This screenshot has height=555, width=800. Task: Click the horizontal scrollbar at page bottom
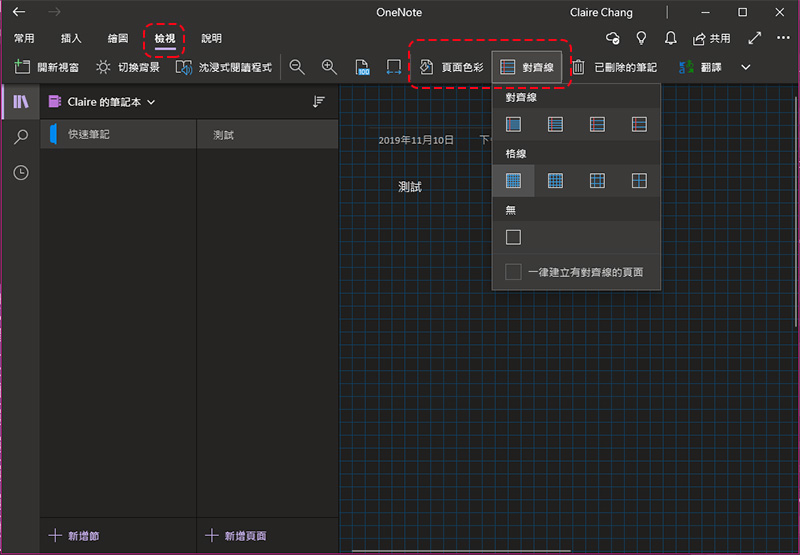click(x=461, y=551)
